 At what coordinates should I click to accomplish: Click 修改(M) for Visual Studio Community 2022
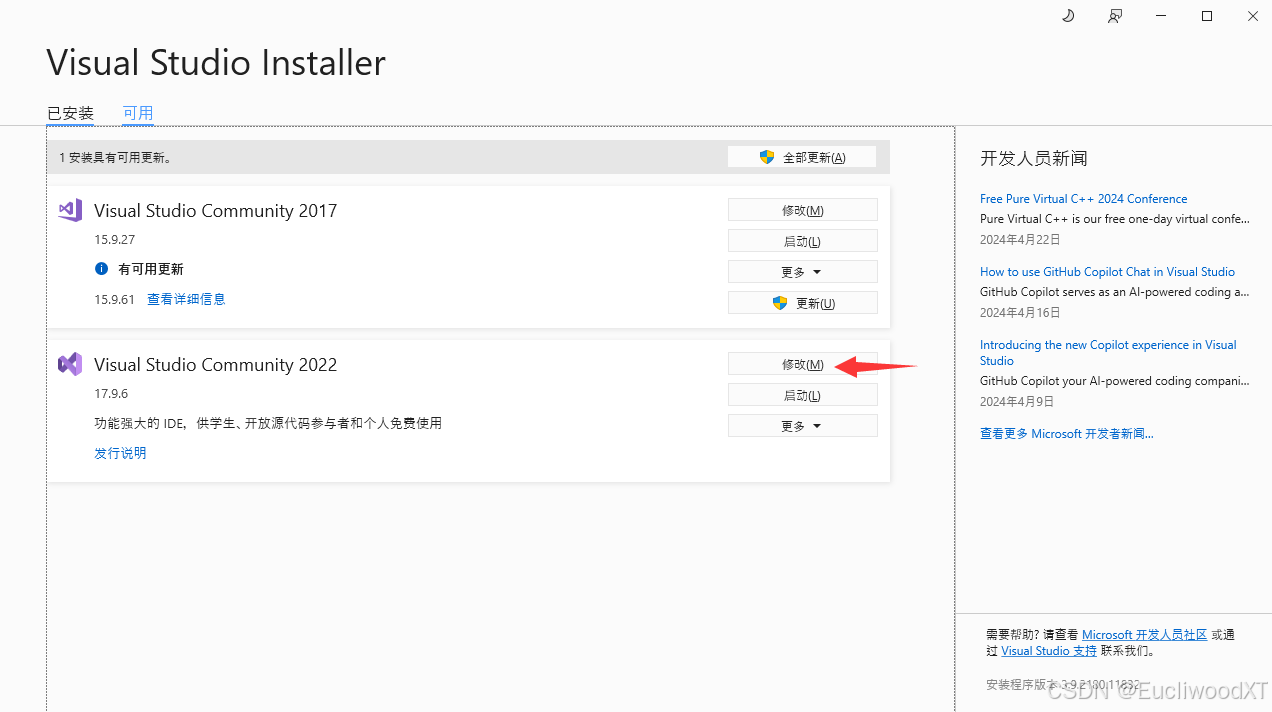click(x=802, y=363)
